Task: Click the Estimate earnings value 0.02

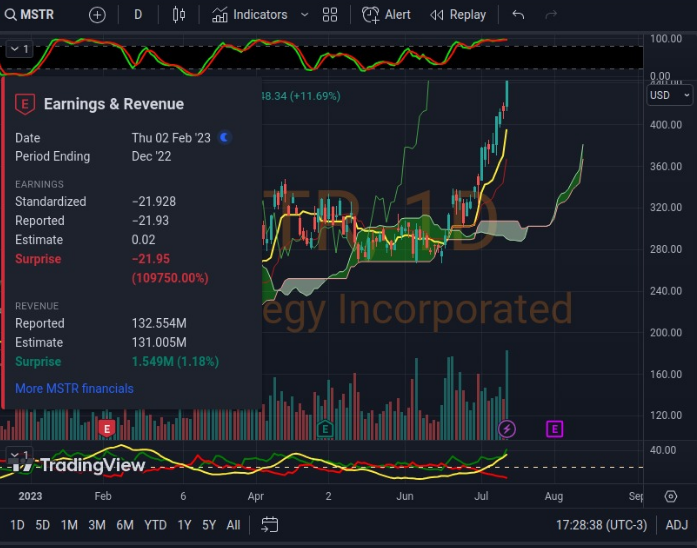Action: pos(143,240)
